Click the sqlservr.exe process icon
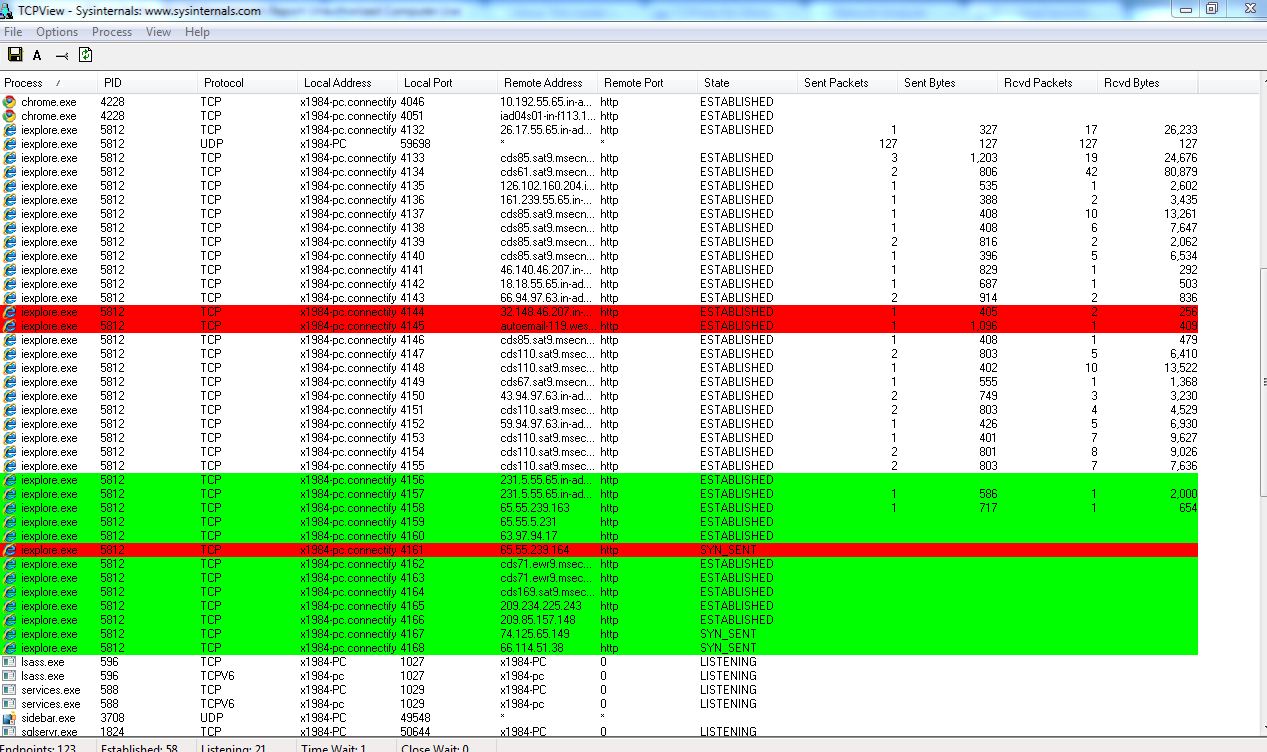The width and height of the screenshot is (1267, 752). pos(9,732)
